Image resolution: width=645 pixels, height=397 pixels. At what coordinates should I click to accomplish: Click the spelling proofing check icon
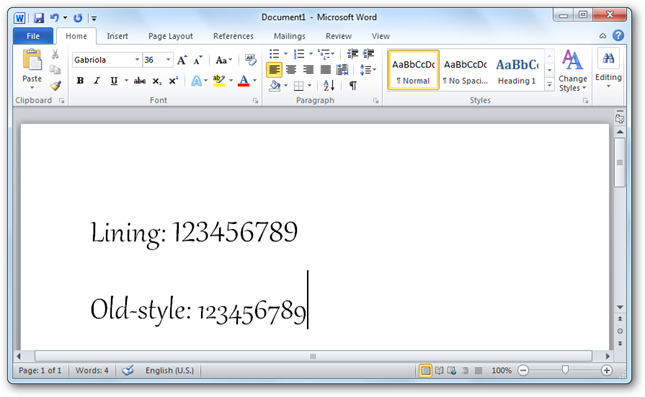[x=128, y=370]
